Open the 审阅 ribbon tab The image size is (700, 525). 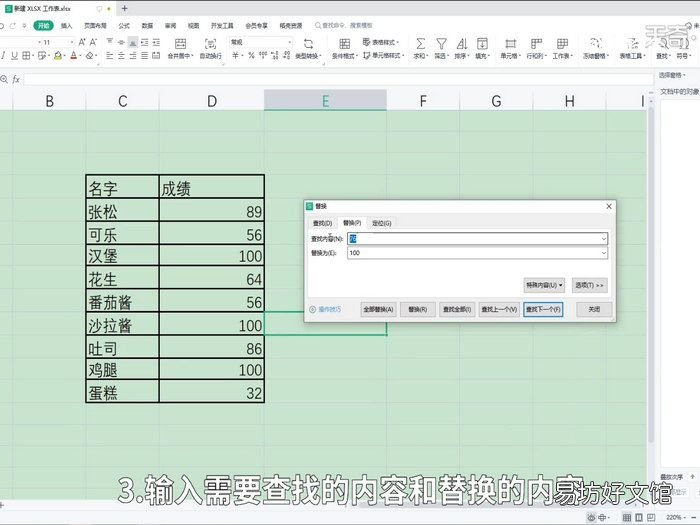click(x=171, y=25)
